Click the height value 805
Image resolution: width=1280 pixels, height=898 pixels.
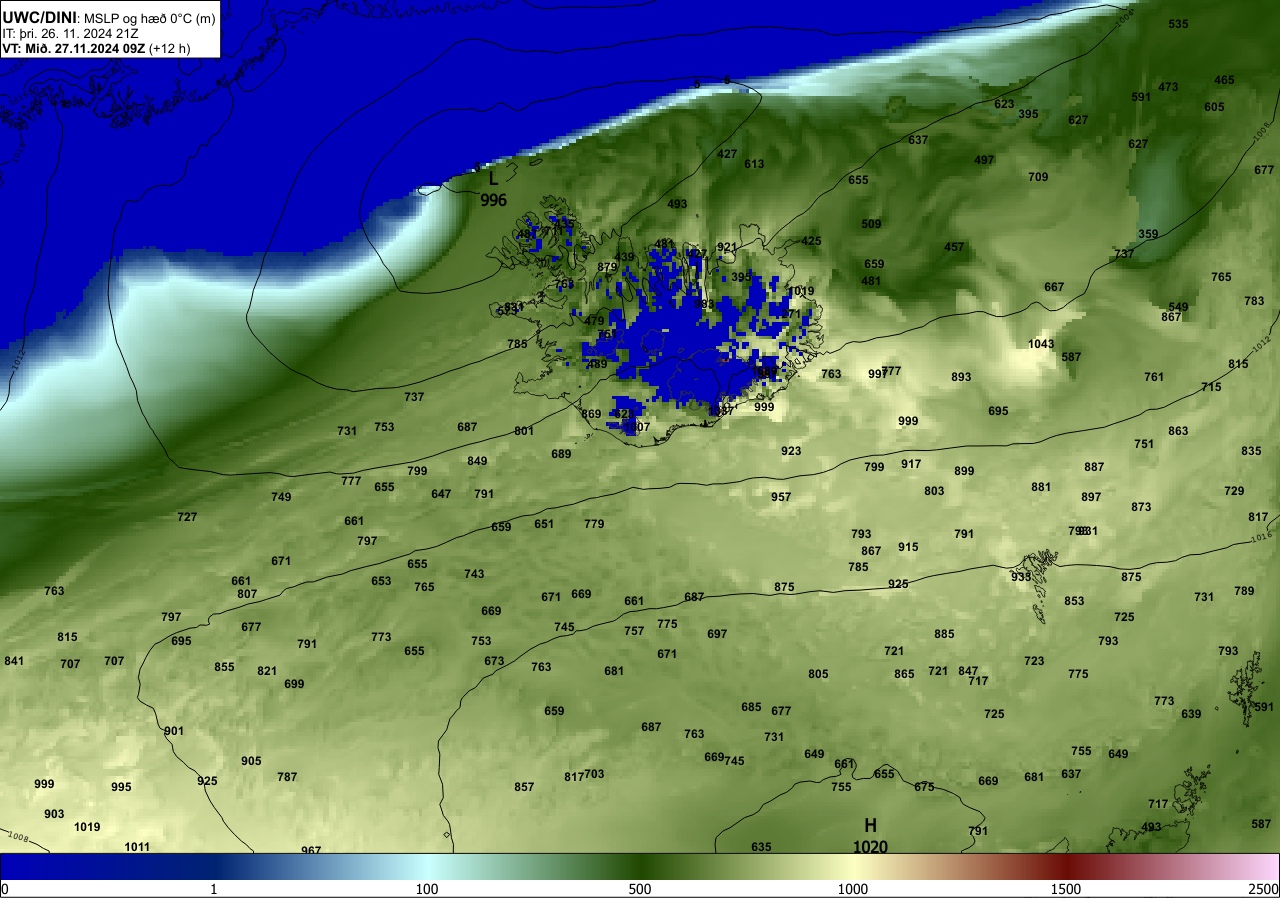coord(819,675)
